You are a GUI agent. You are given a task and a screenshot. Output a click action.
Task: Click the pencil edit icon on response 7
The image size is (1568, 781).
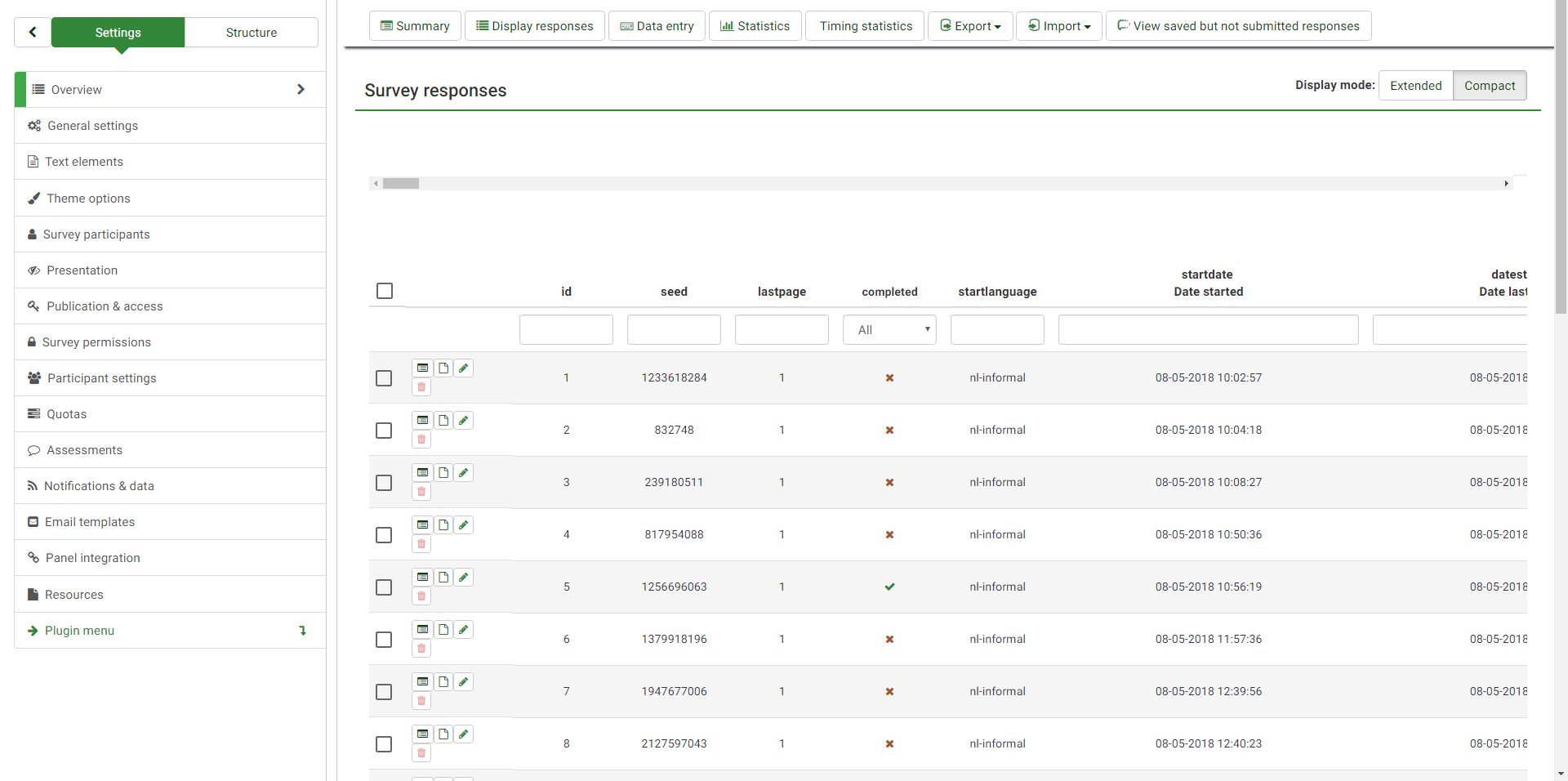tap(463, 682)
